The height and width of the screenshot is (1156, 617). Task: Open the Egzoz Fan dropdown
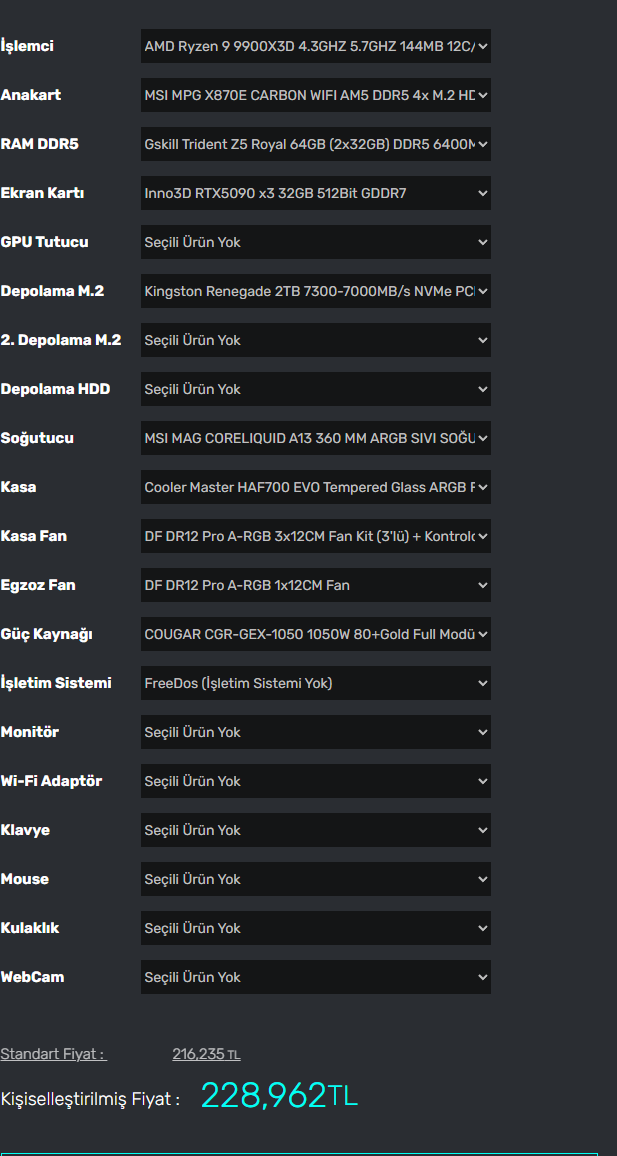tap(315, 585)
